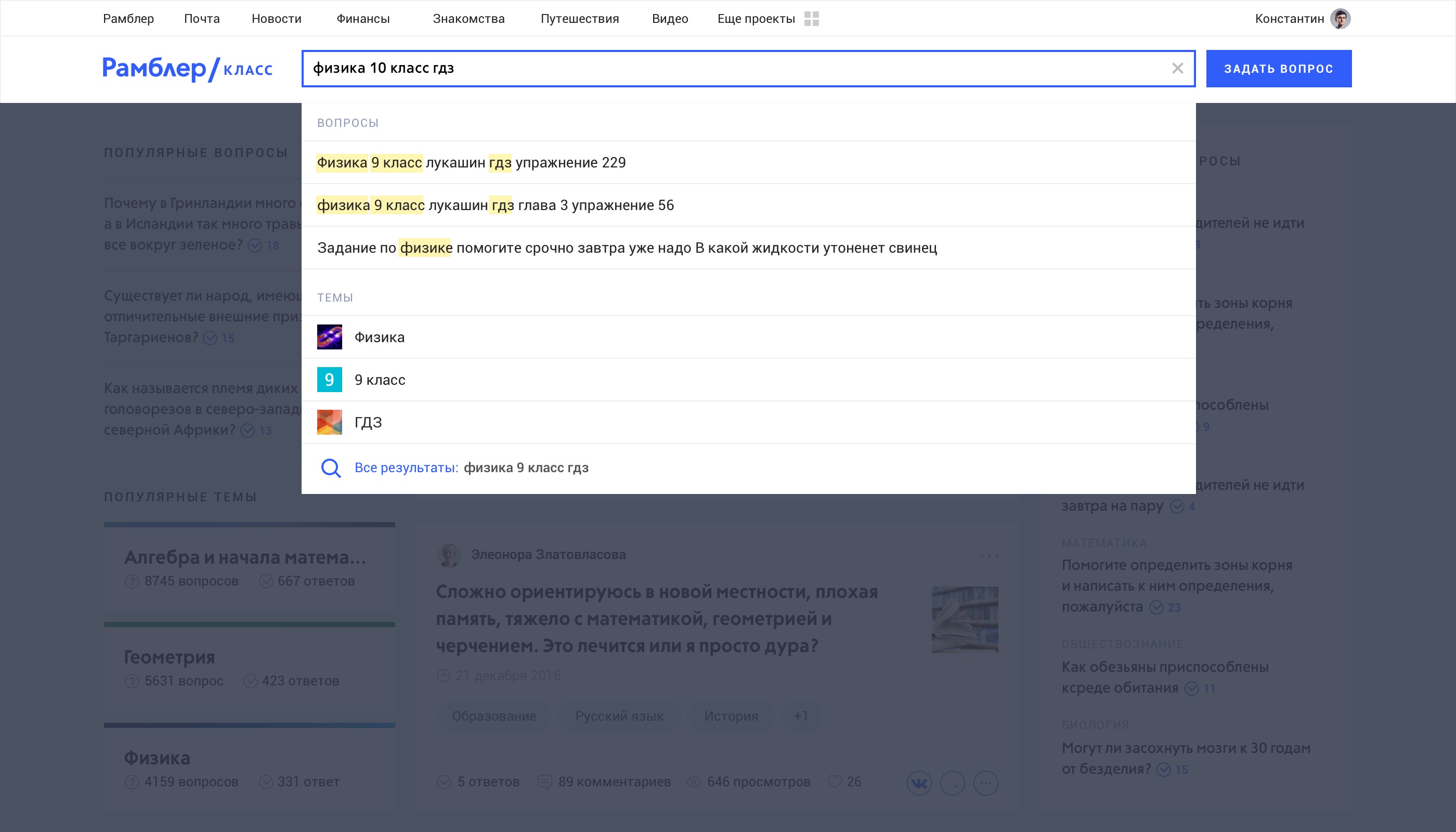Click Константин's profile avatar
This screenshot has height=832, width=1456.
1340,19
